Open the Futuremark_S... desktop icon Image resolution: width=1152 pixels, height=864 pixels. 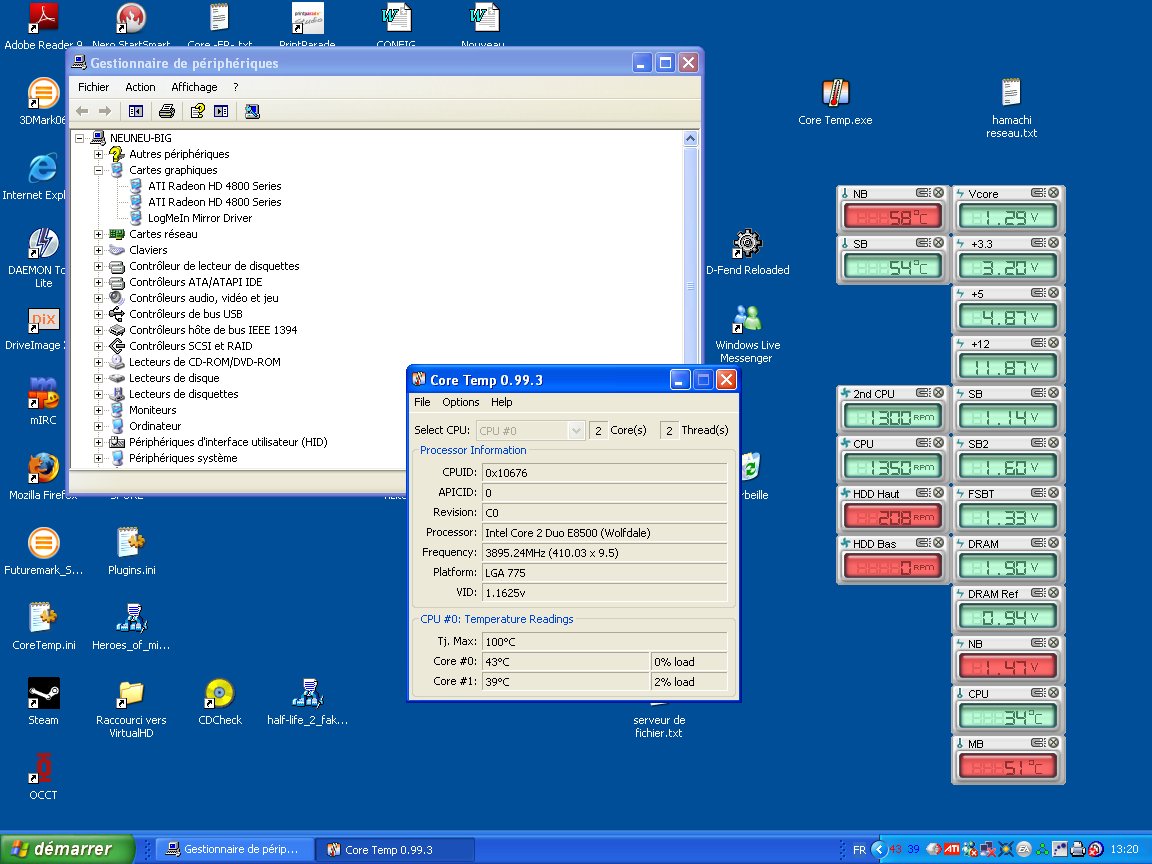43,551
